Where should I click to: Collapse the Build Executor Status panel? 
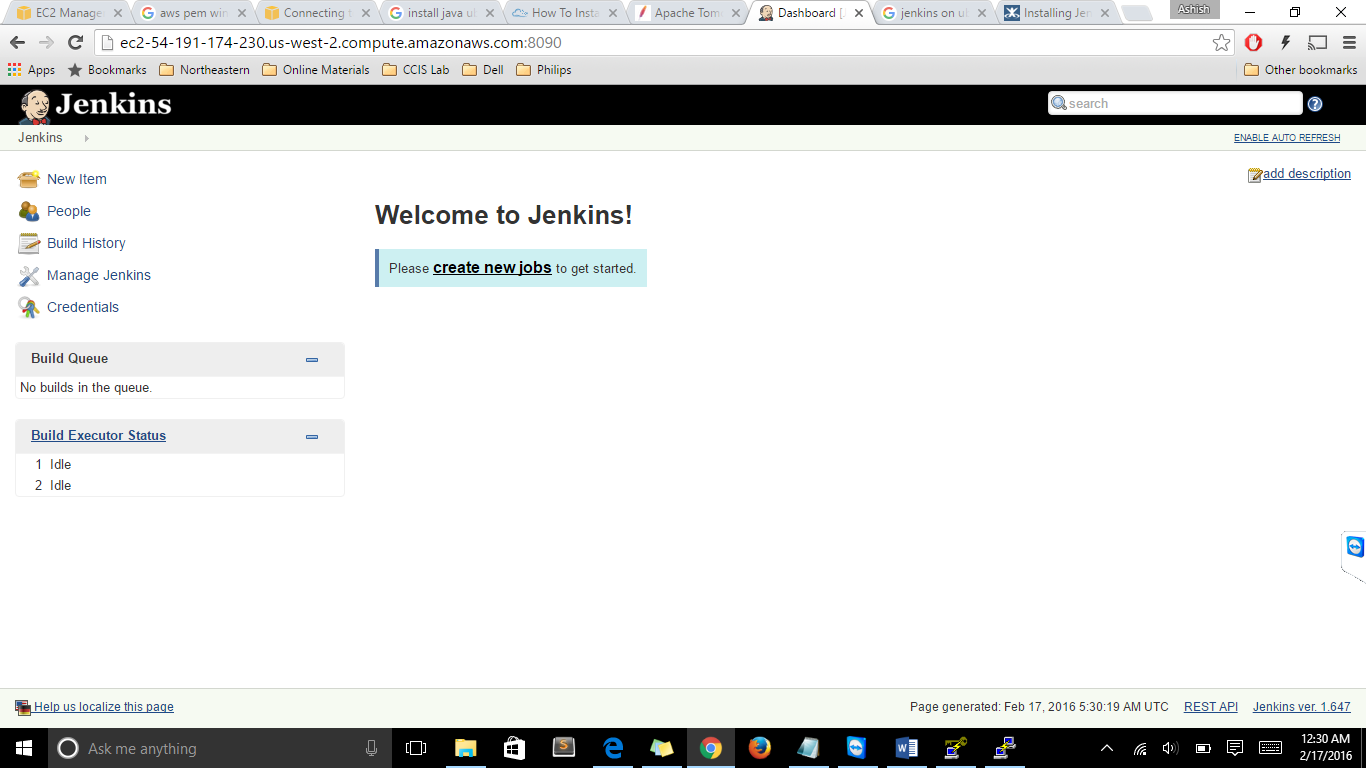coord(312,436)
